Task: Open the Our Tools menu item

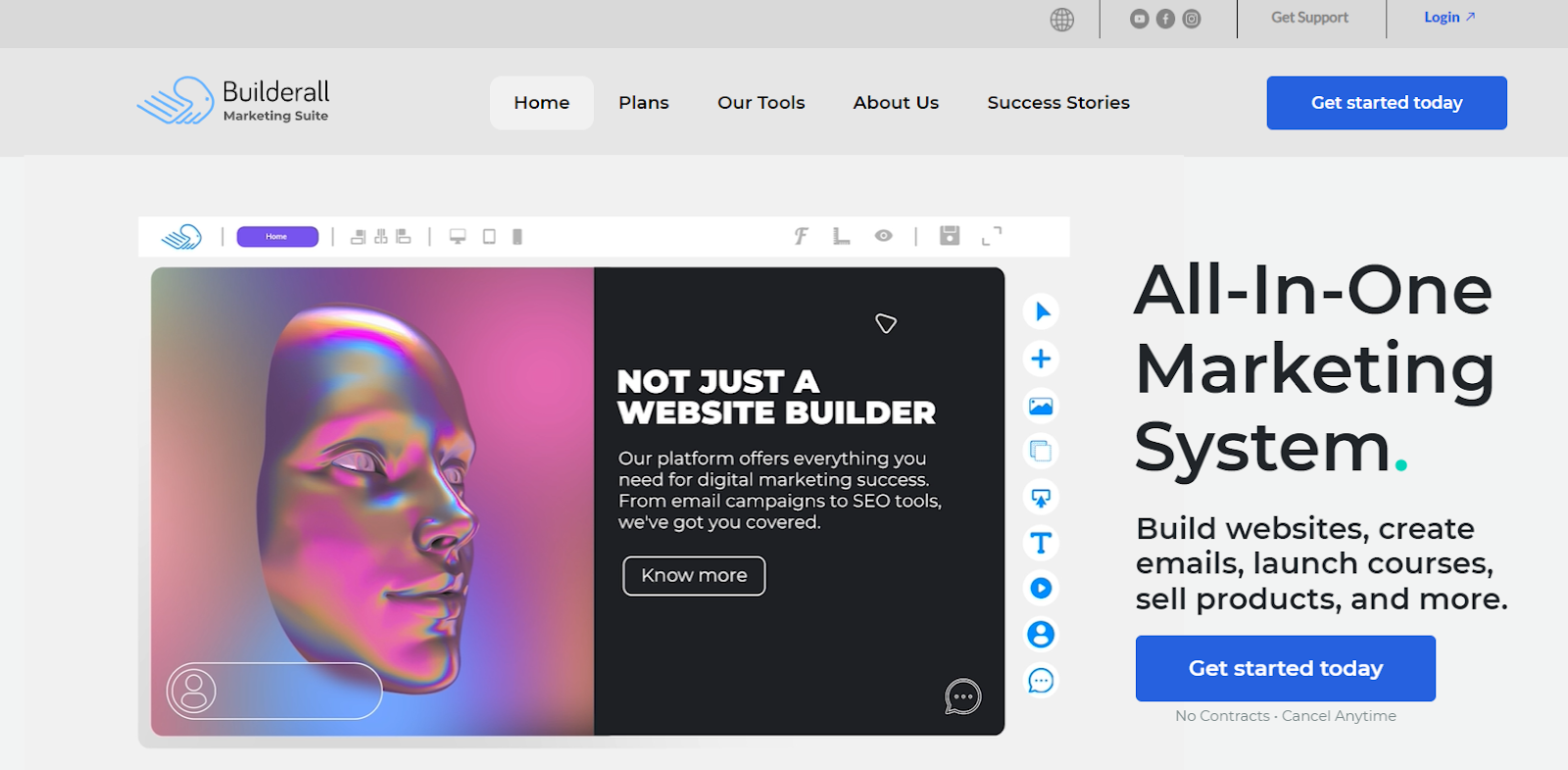Action: coord(761,103)
